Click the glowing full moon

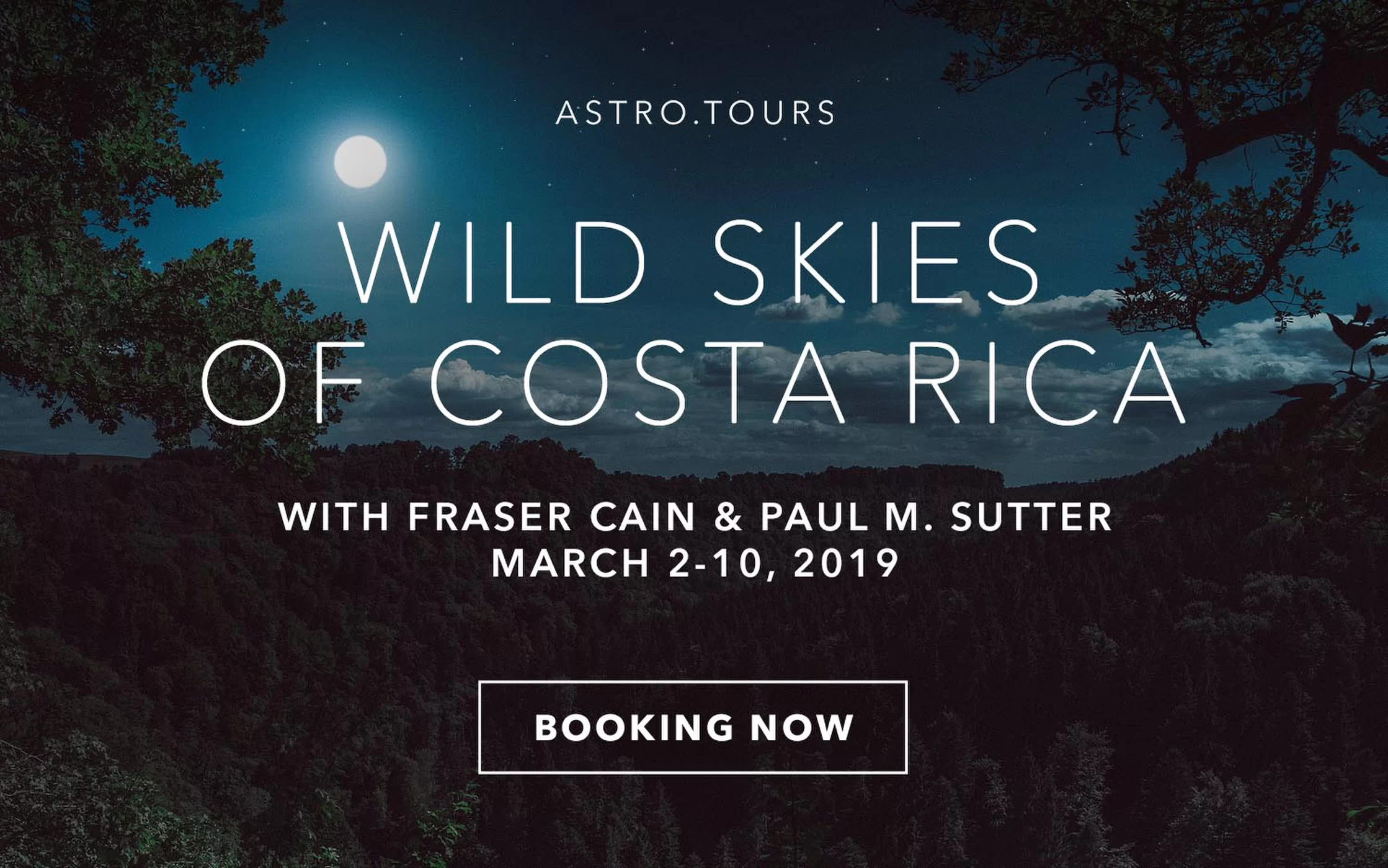point(360,162)
